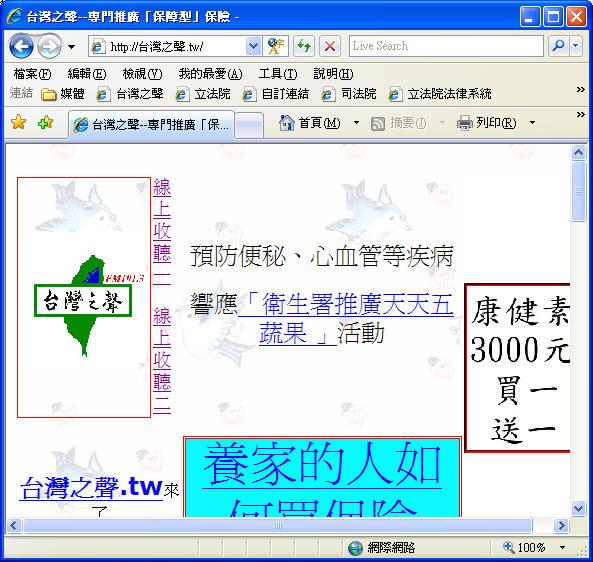Click in the Live Search input field
The height and width of the screenshot is (562, 593).
[x=446, y=46]
